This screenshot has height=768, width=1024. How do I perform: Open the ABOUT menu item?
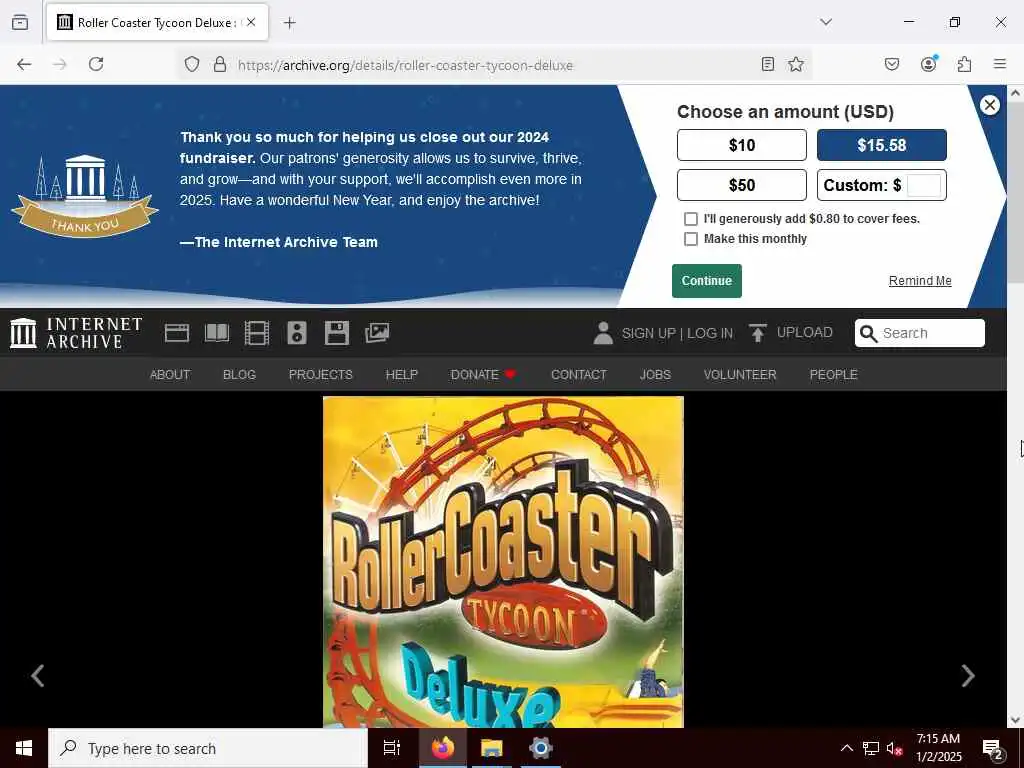(170, 375)
